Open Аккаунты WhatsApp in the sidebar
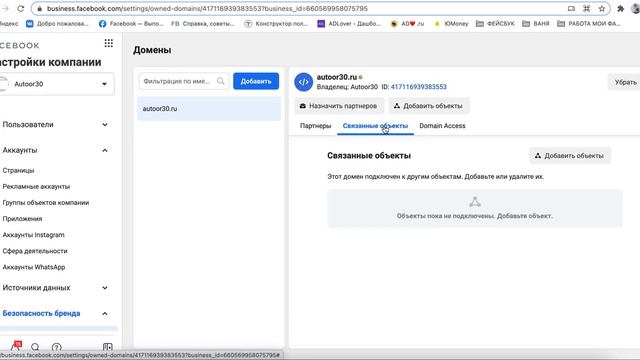The width and height of the screenshot is (640, 360). tap(34, 267)
